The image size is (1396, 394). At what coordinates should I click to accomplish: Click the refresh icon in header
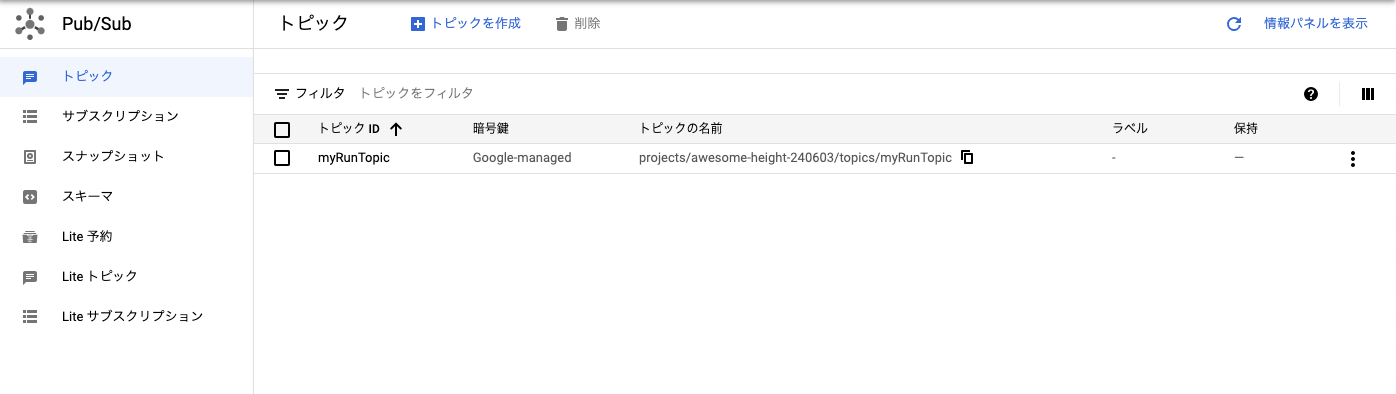click(x=1234, y=24)
